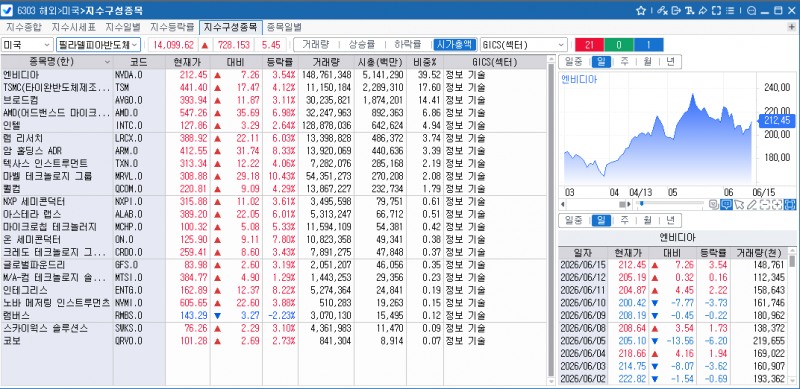Click the blue decliners count 1 box

click(x=648, y=45)
